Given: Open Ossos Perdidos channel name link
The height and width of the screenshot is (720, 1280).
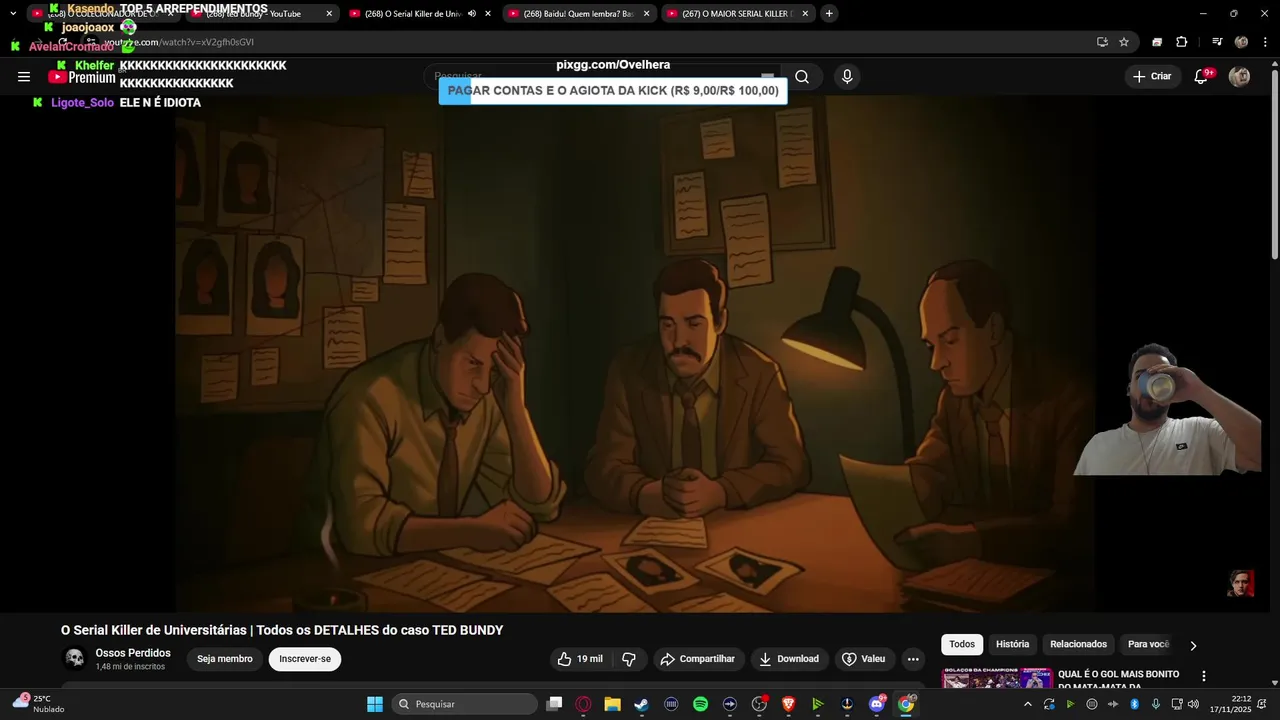Looking at the screenshot, I should click(x=133, y=653).
